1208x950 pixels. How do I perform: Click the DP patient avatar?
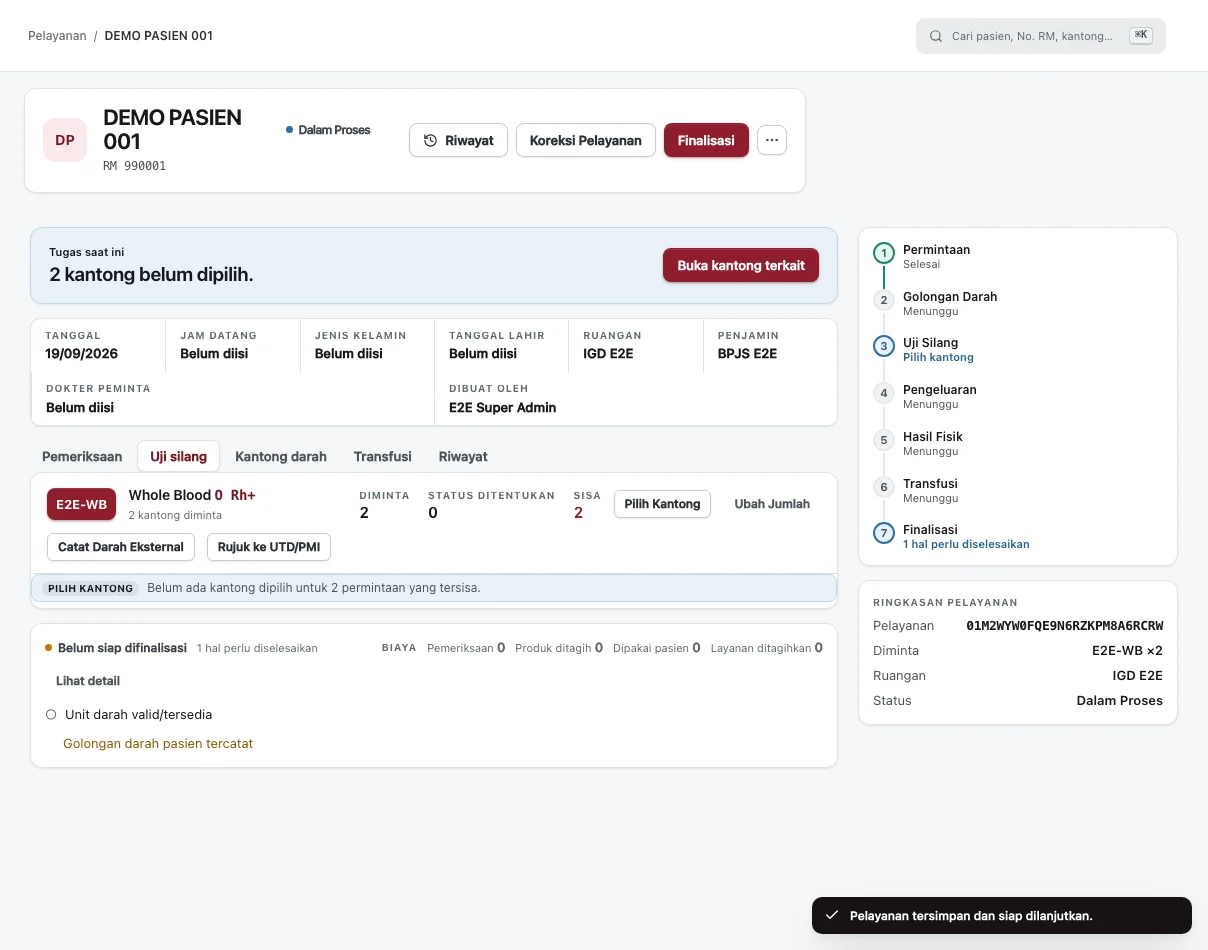65,140
